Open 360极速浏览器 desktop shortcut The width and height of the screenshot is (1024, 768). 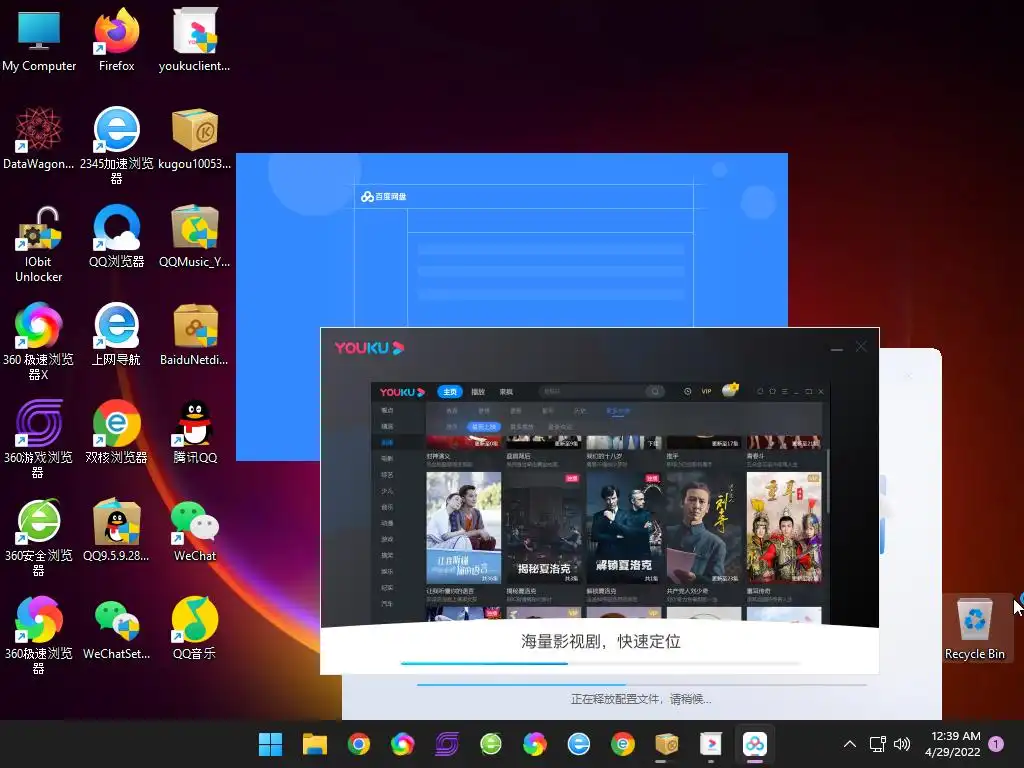tap(39, 635)
